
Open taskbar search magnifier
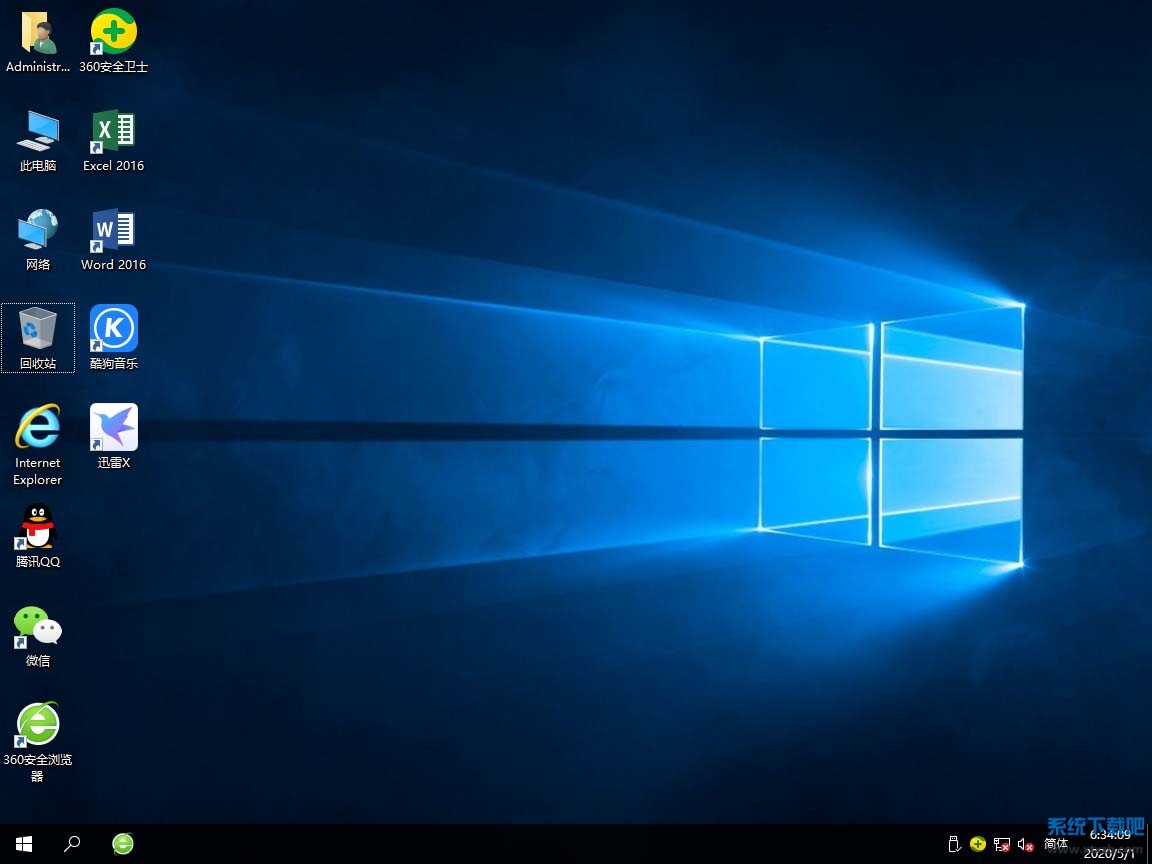[x=72, y=844]
